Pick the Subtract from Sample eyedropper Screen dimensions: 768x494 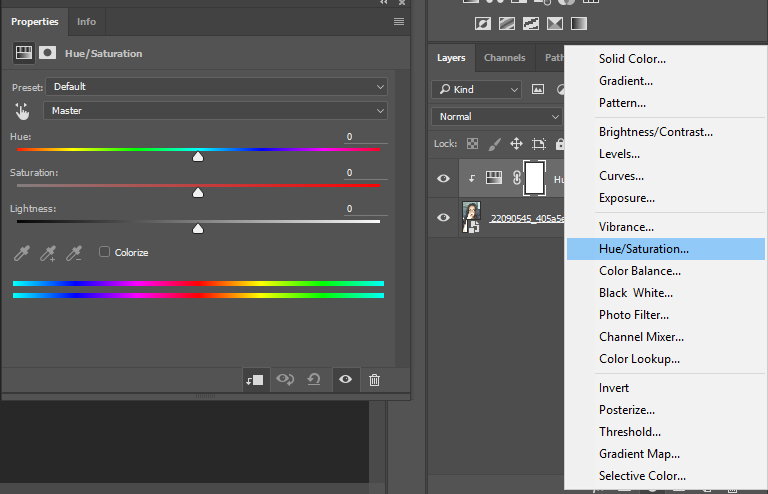74,253
